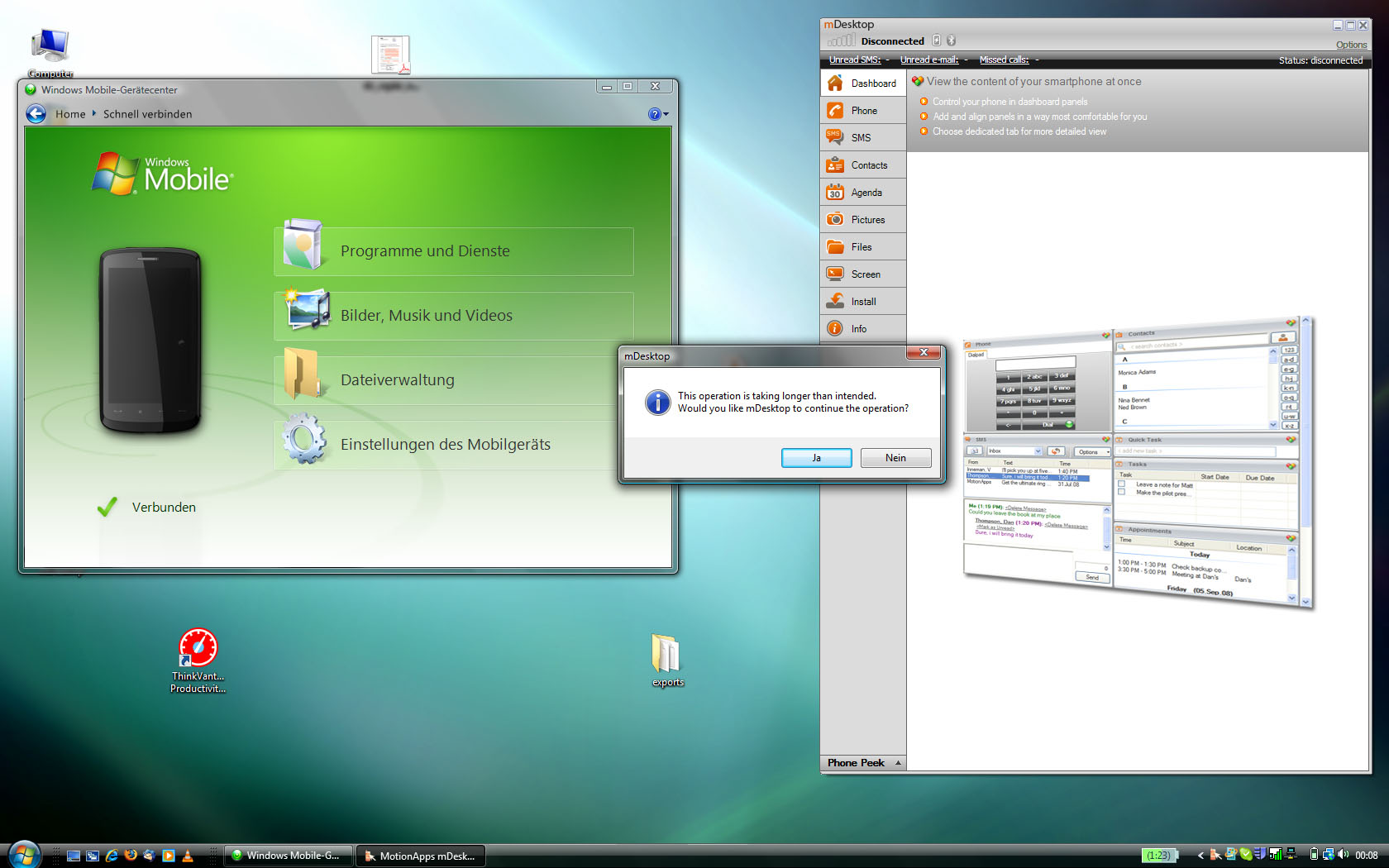Image resolution: width=1389 pixels, height=868 pixels.
Task: Click the green checkmark tray icon
Action: (x=1245, y=855)
